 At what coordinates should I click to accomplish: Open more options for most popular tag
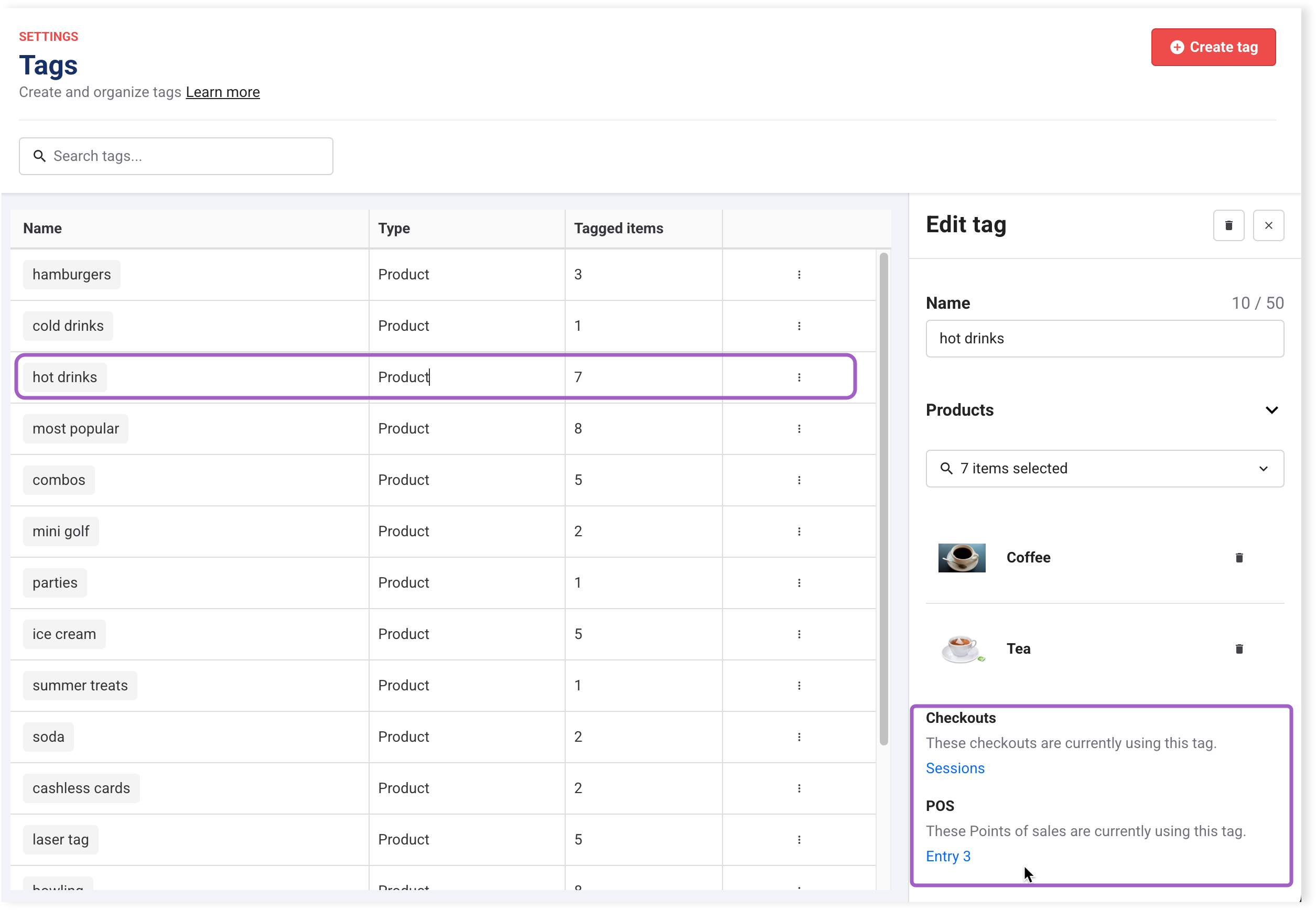tap(799, 429)
